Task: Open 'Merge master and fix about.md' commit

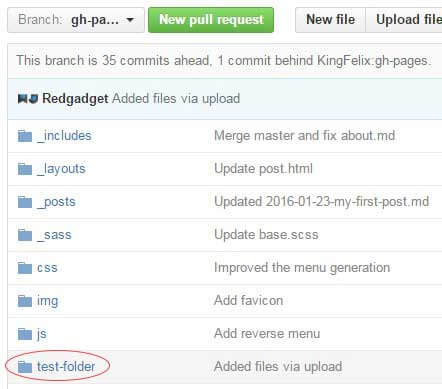Action: [x=305, y=136]
